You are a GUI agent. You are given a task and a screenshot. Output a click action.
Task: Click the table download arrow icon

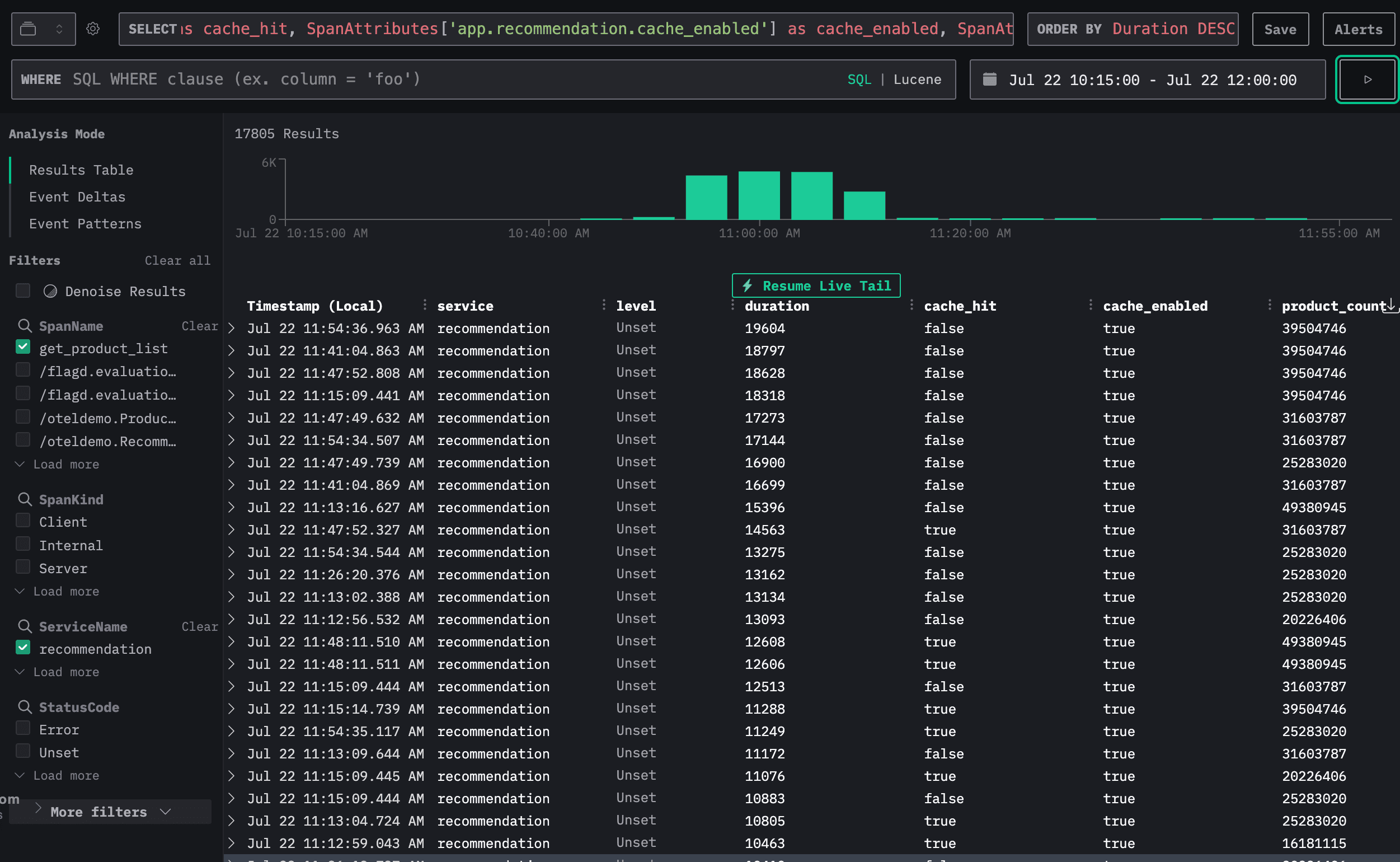1391,305
